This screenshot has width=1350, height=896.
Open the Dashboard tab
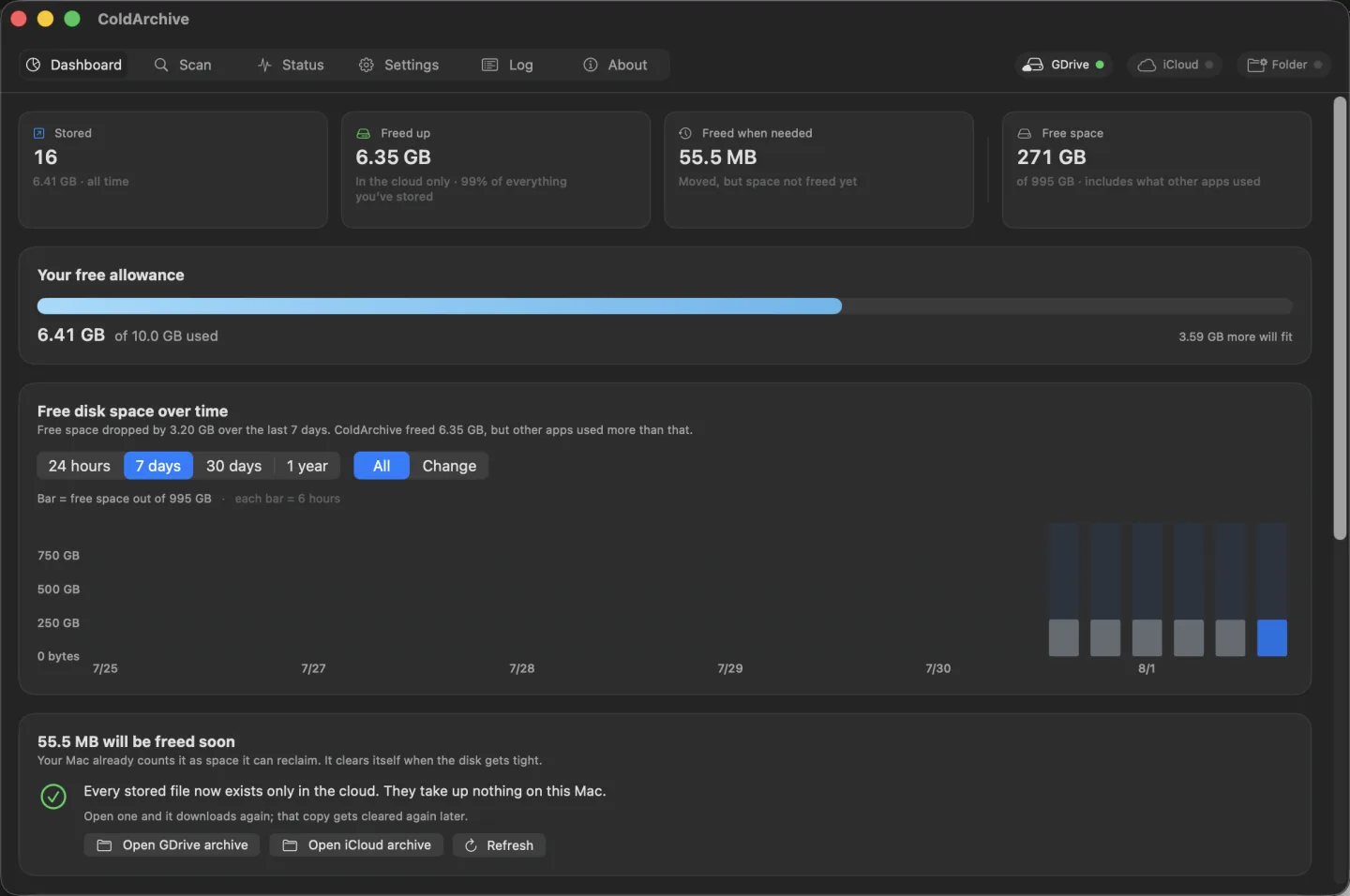(74, 65)
